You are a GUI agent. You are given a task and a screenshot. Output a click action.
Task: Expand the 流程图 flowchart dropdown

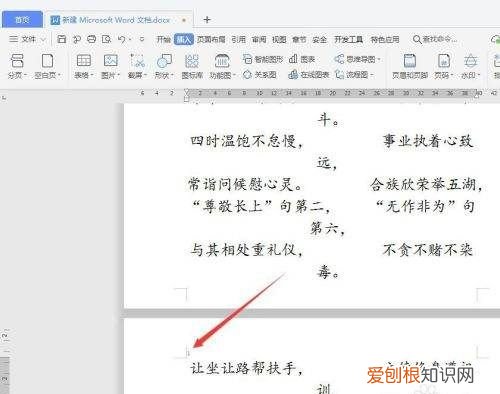[372, 75]
